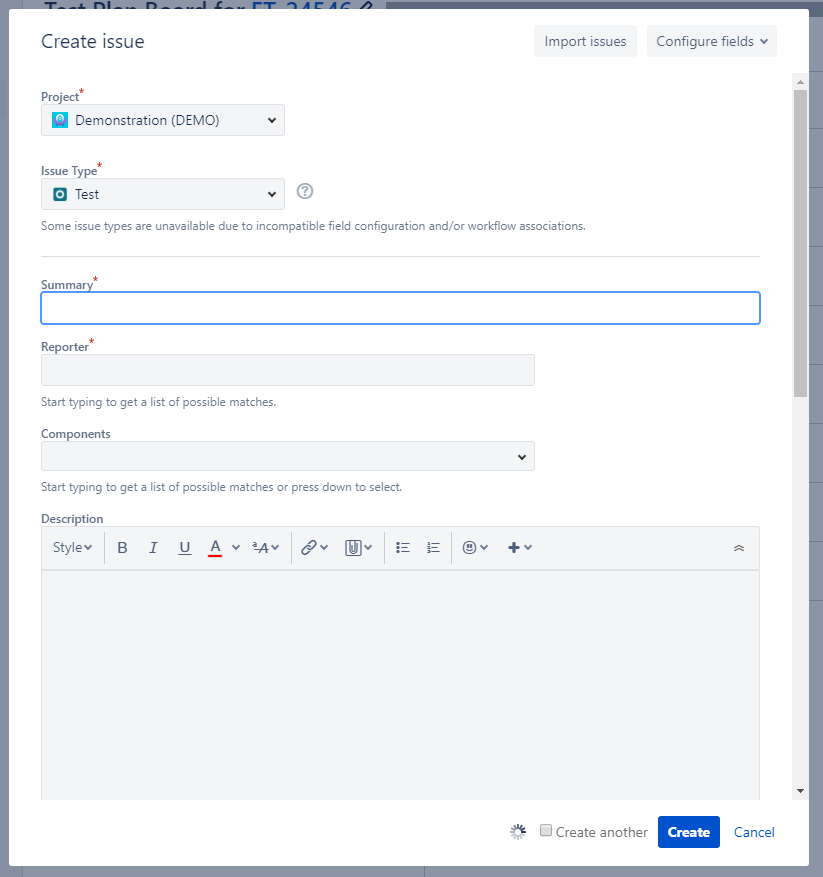Expand the Components dropdown
Screen dimensions: 823x877
288,456
